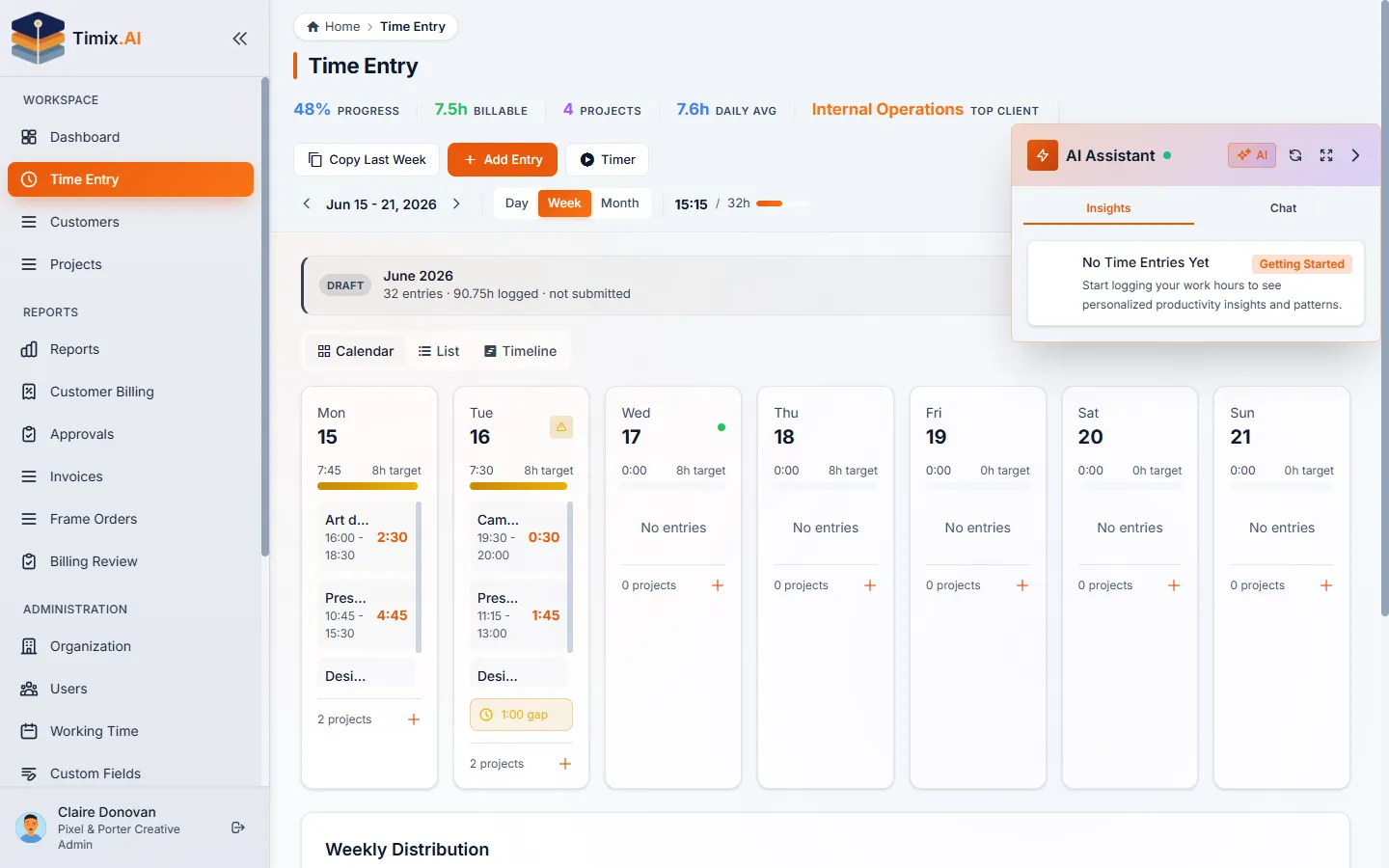1389x868 pixels.
Task: Open the Cam... entry on Tuesday
Action: (519, 537)
